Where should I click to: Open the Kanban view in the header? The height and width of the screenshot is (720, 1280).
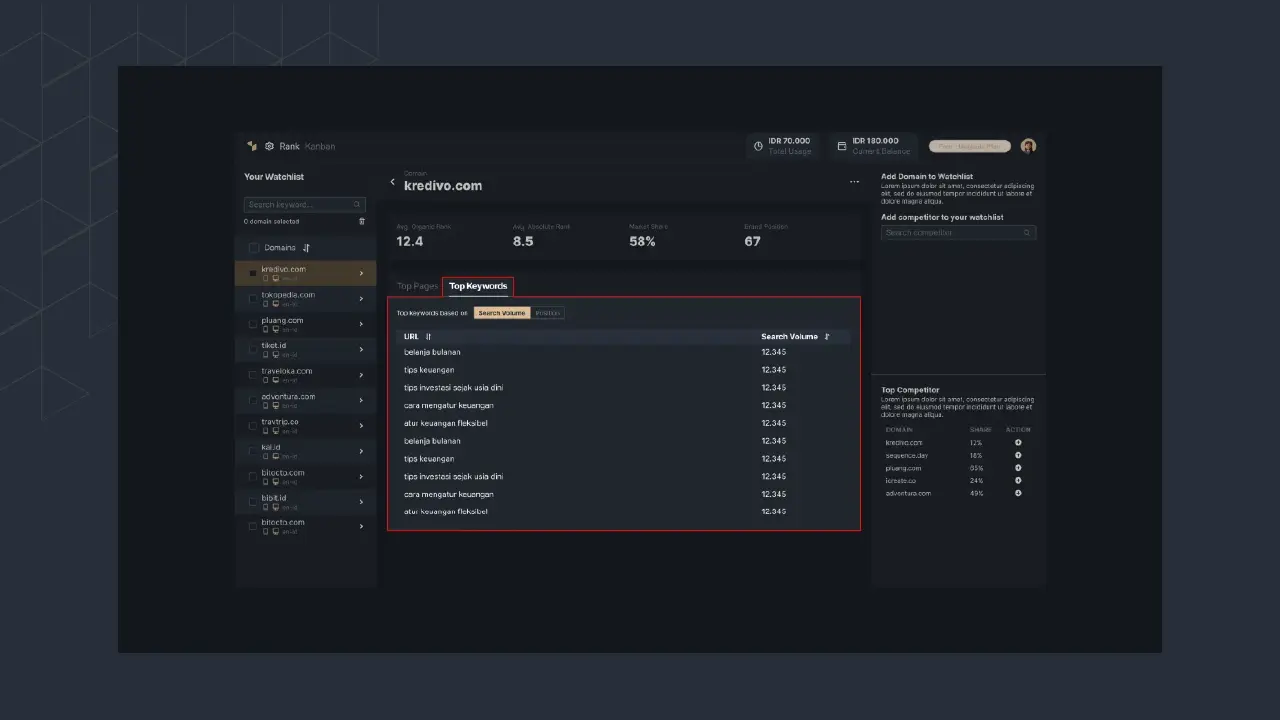(x=320, y=146)
